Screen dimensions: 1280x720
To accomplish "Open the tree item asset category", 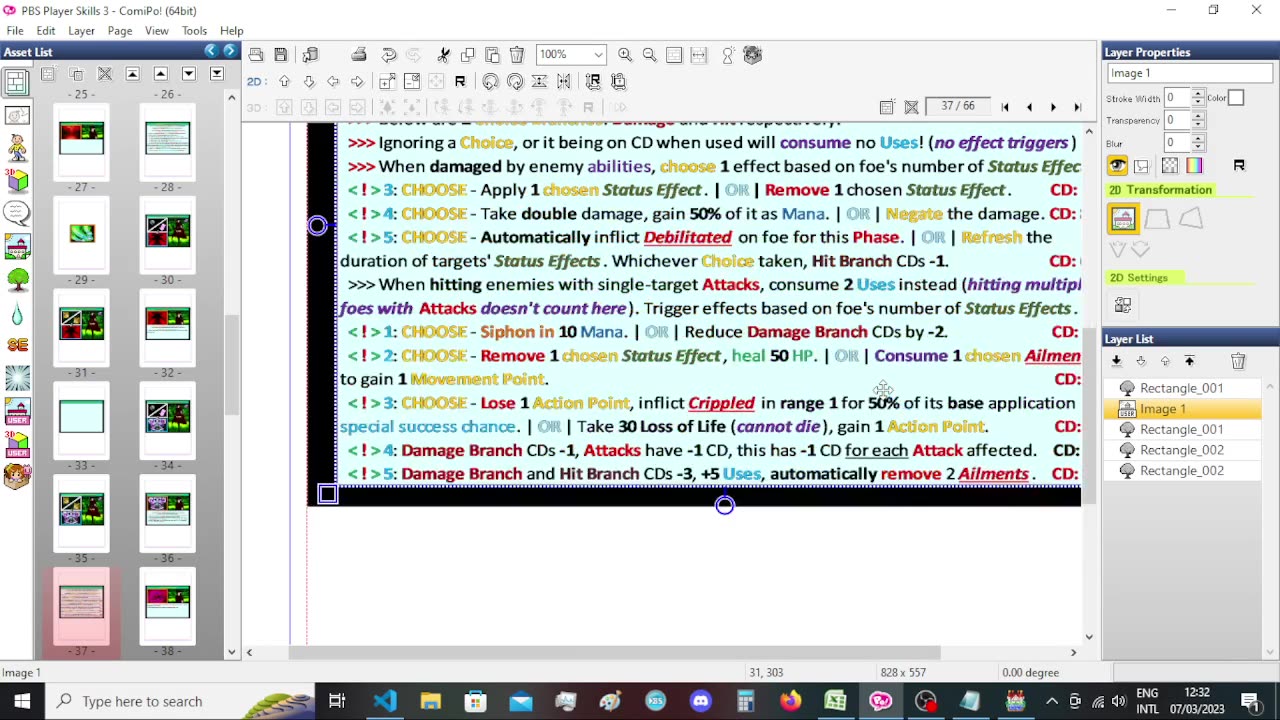I will (17, 279).
